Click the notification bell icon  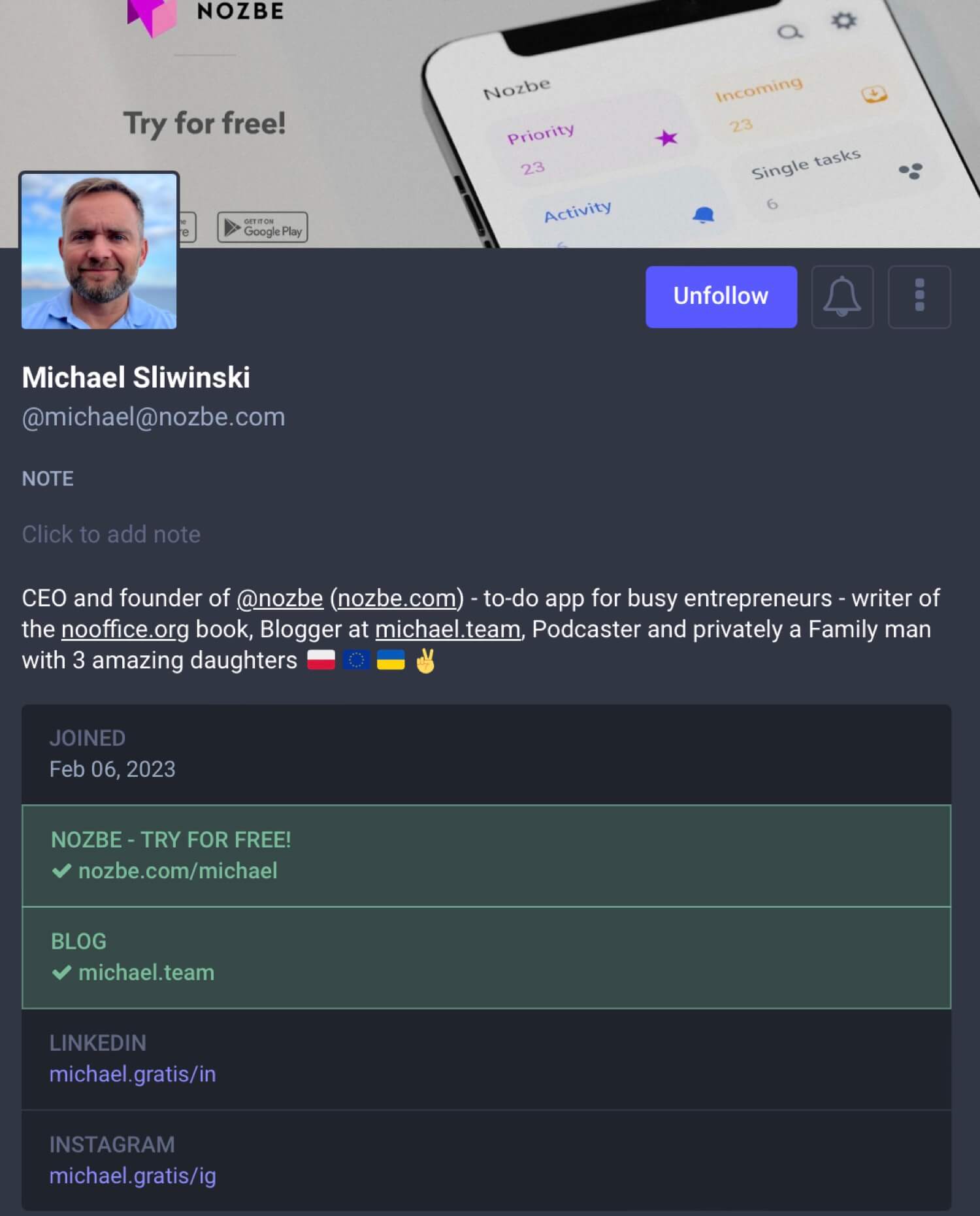tap(842, 297)
